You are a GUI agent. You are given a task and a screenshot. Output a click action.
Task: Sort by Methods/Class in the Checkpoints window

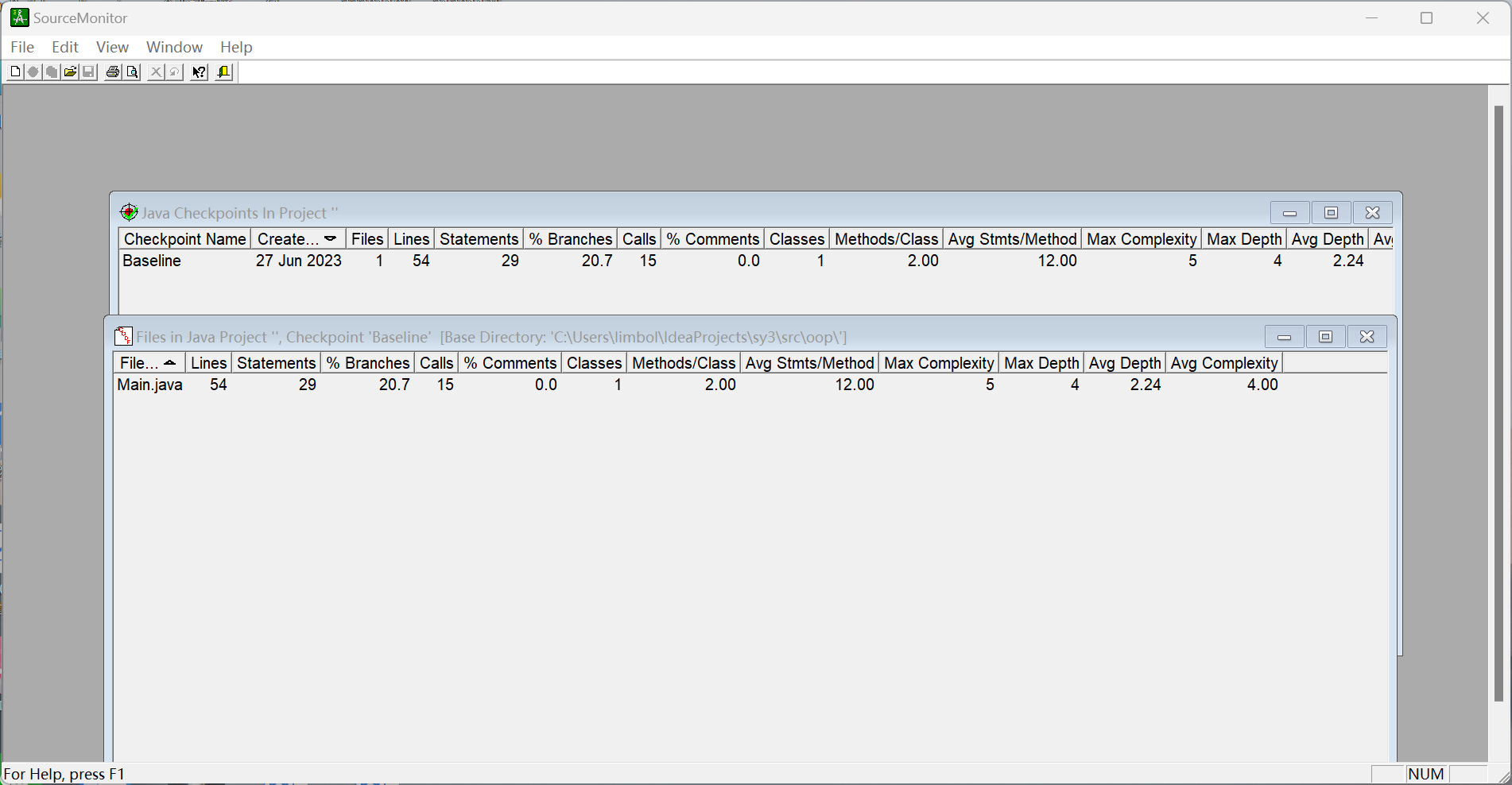coord(886,239)
